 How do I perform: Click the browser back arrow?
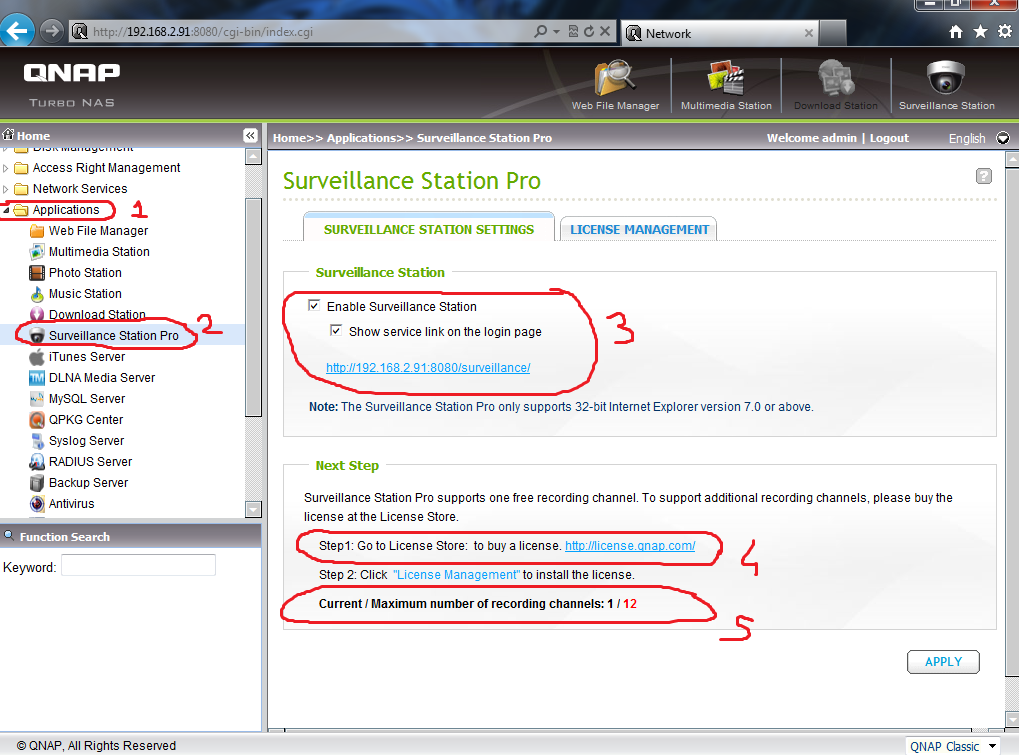(x=18, y=31)
